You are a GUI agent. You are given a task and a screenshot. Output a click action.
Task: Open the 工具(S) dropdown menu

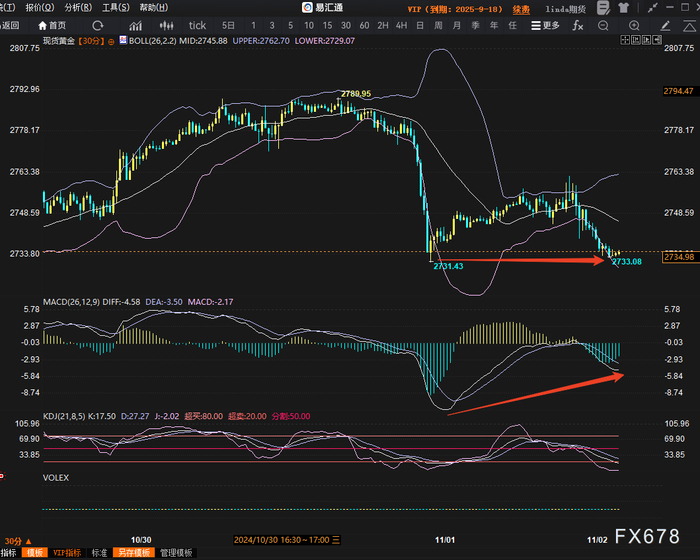point(115,7)
